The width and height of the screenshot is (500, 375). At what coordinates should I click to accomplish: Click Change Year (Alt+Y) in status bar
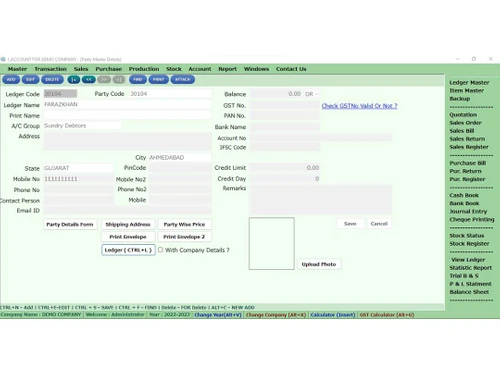pos(218,315)
